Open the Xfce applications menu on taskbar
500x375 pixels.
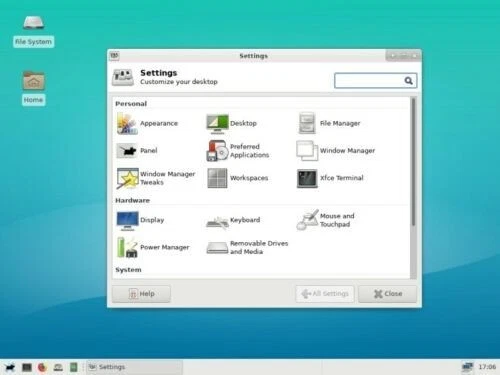(x=10, y=367)
